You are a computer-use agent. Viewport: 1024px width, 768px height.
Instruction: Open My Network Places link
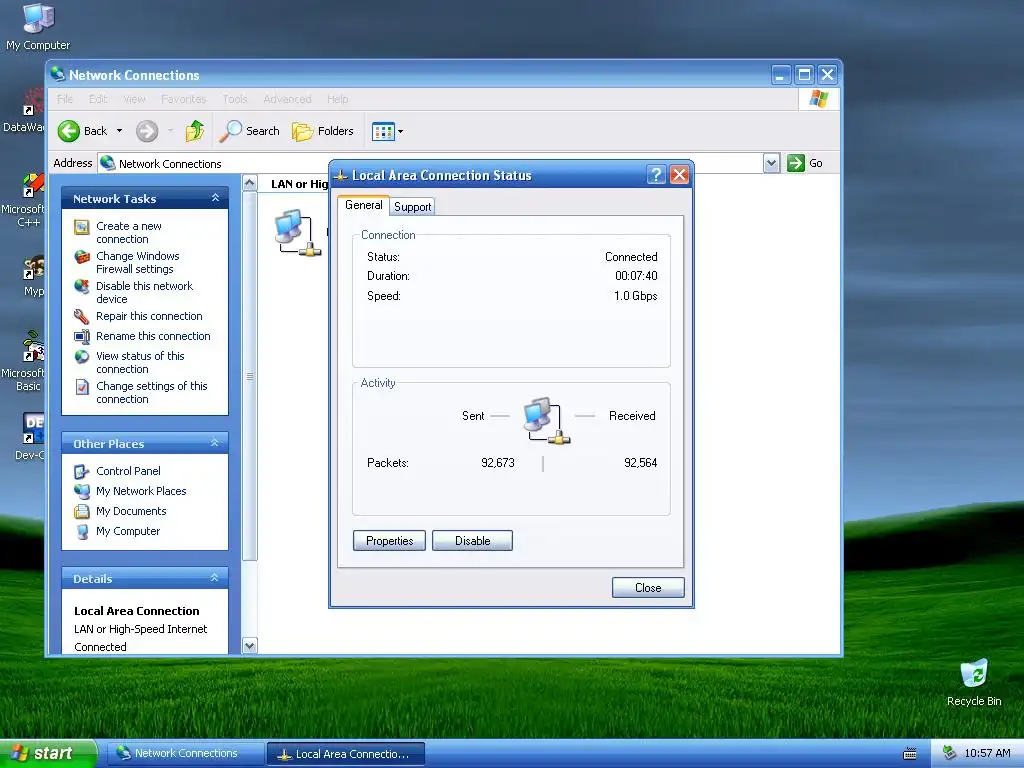coord(141,491)
